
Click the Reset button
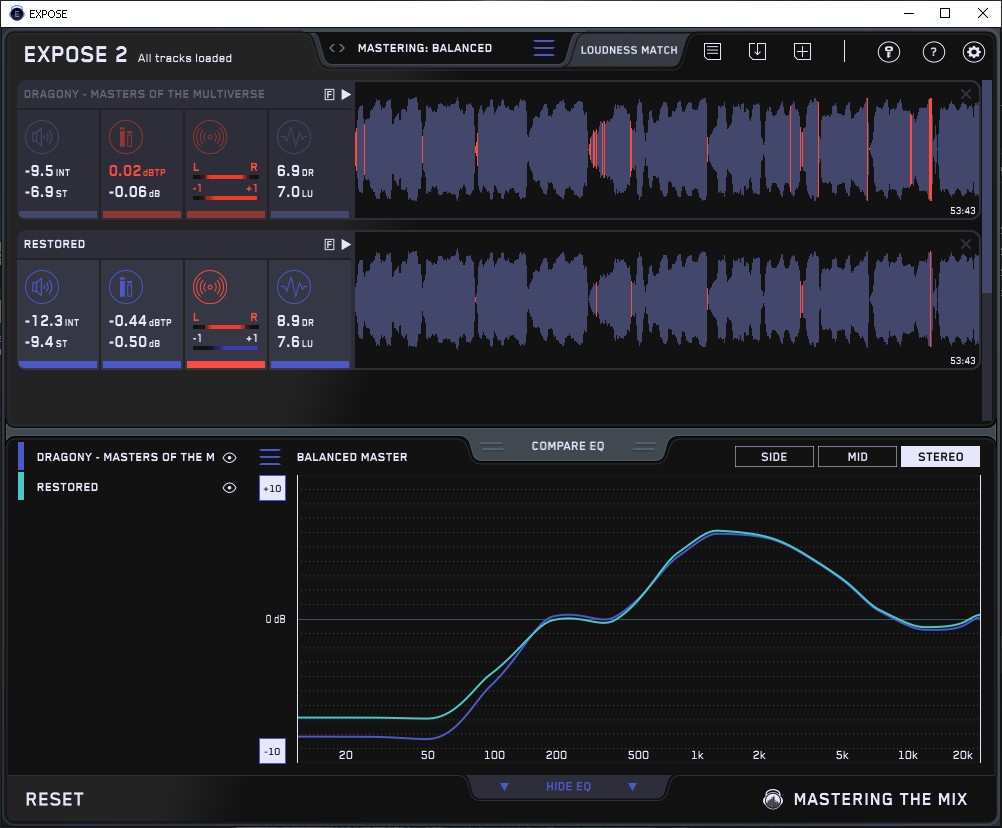54,799
